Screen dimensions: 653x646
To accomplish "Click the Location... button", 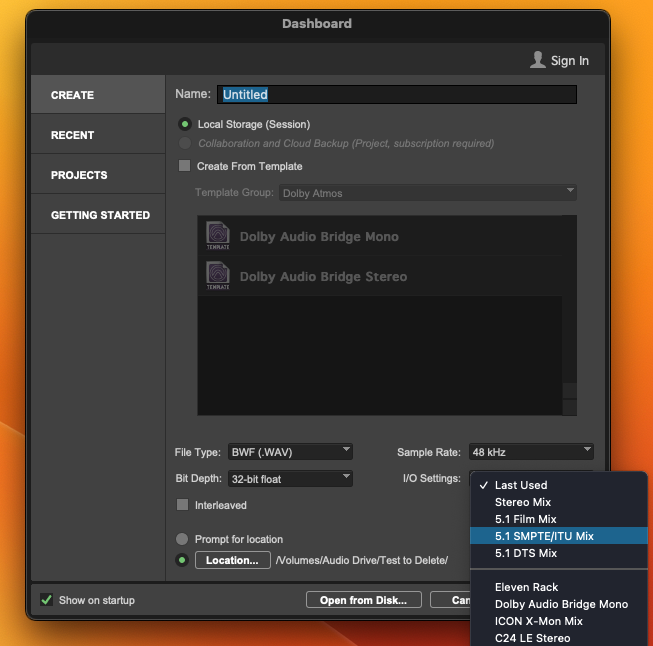I will point(232,560).
